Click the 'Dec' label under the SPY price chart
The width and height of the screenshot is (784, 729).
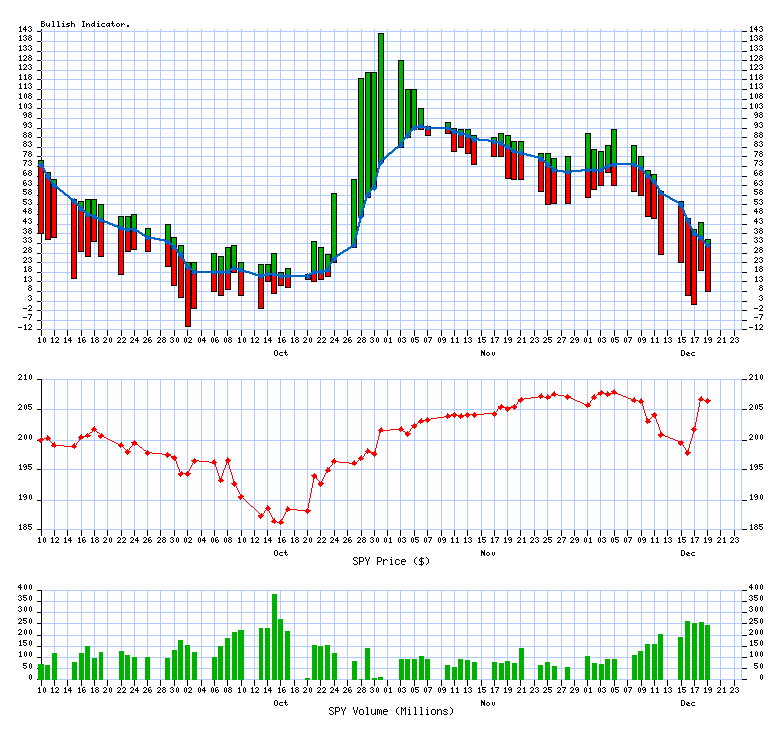(688, 552)
